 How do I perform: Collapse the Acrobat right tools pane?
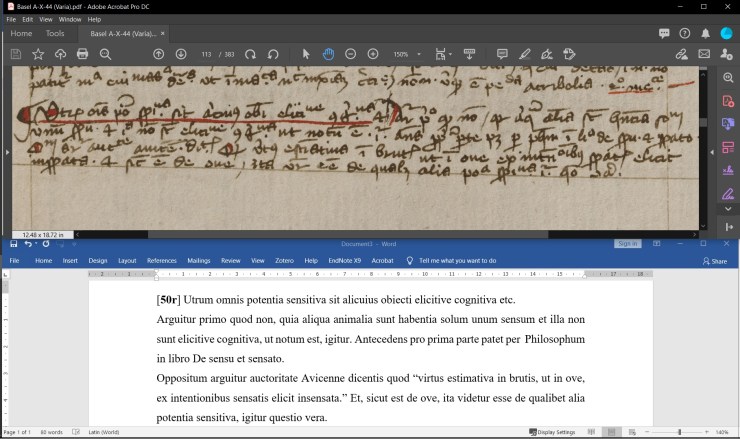click(729, 227)
